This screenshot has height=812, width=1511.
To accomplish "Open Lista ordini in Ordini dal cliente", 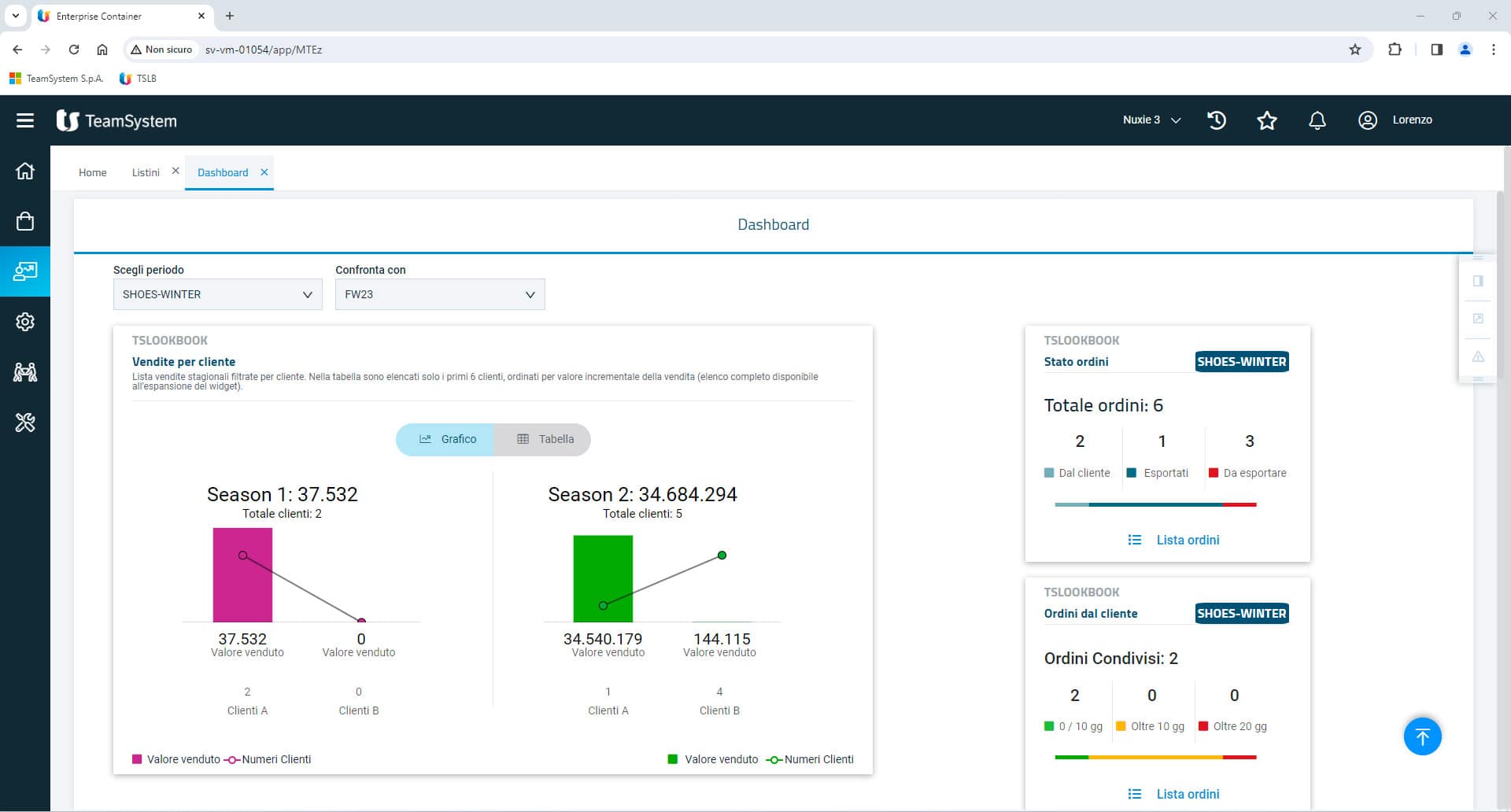I will [x=1173, y=794].
